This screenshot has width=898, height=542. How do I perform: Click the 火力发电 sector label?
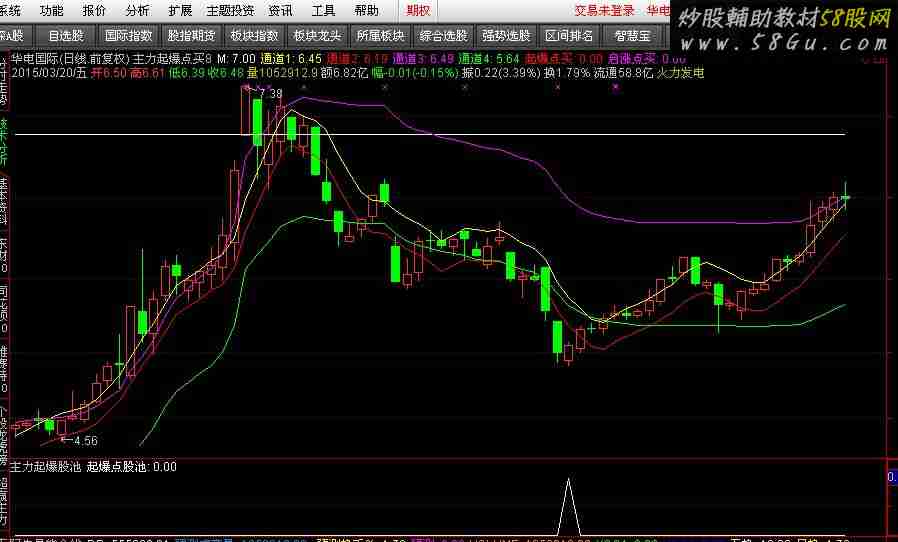pos(680,73)
